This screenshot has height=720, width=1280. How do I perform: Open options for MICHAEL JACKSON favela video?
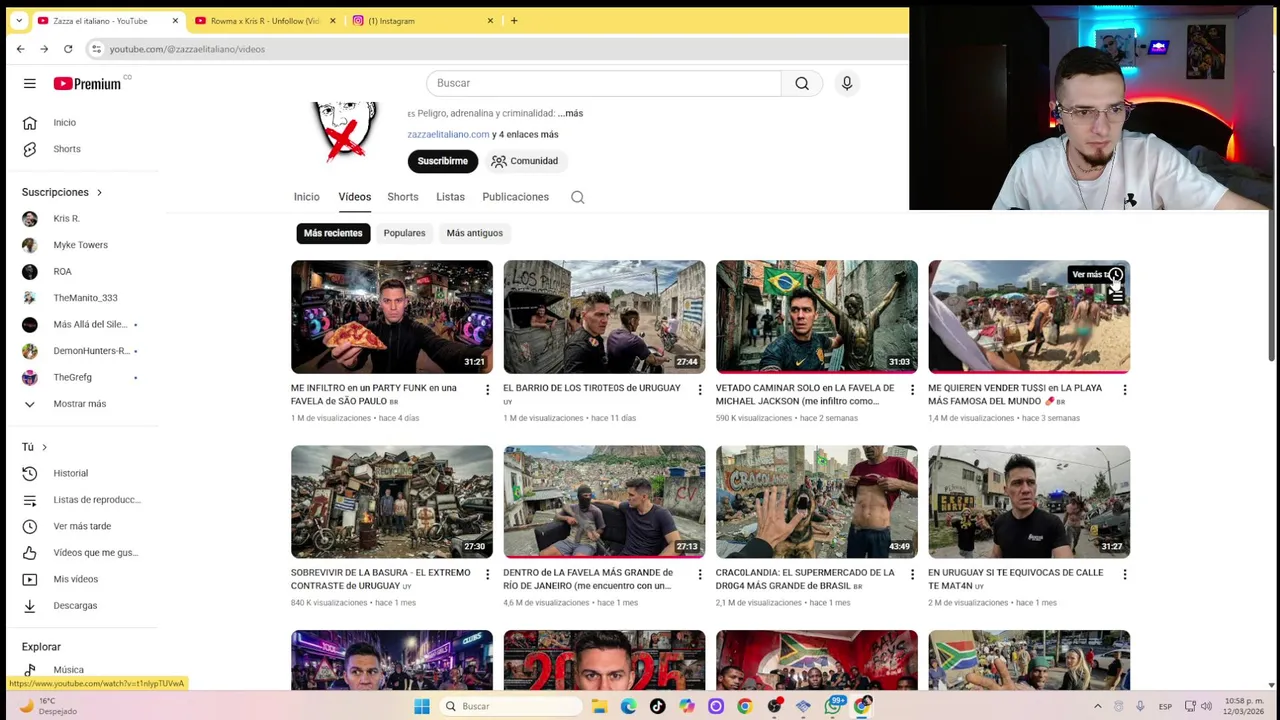(912, 390)
